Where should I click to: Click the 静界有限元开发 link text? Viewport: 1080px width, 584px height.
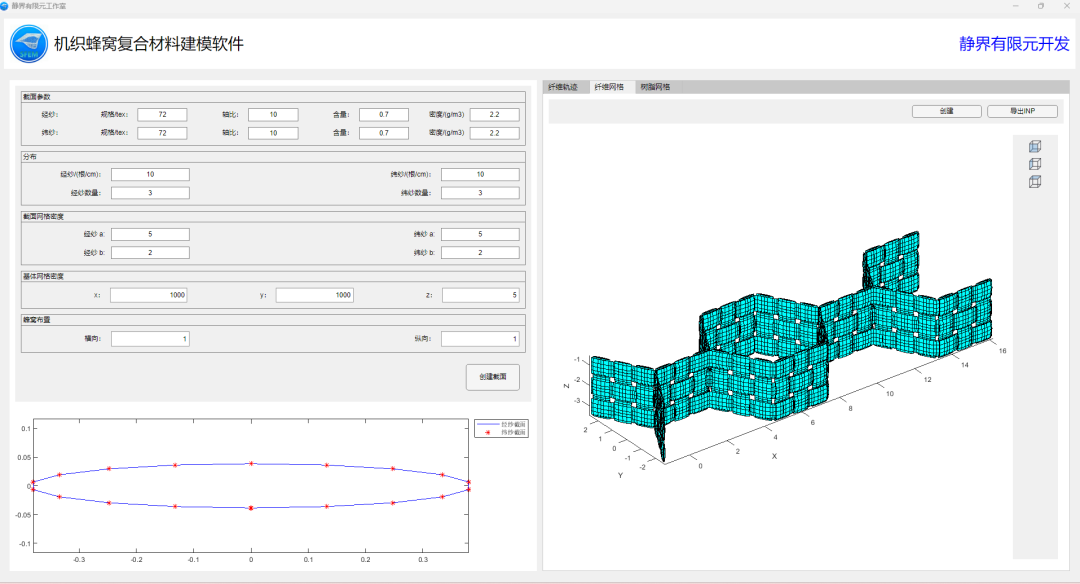(1014, 44)
